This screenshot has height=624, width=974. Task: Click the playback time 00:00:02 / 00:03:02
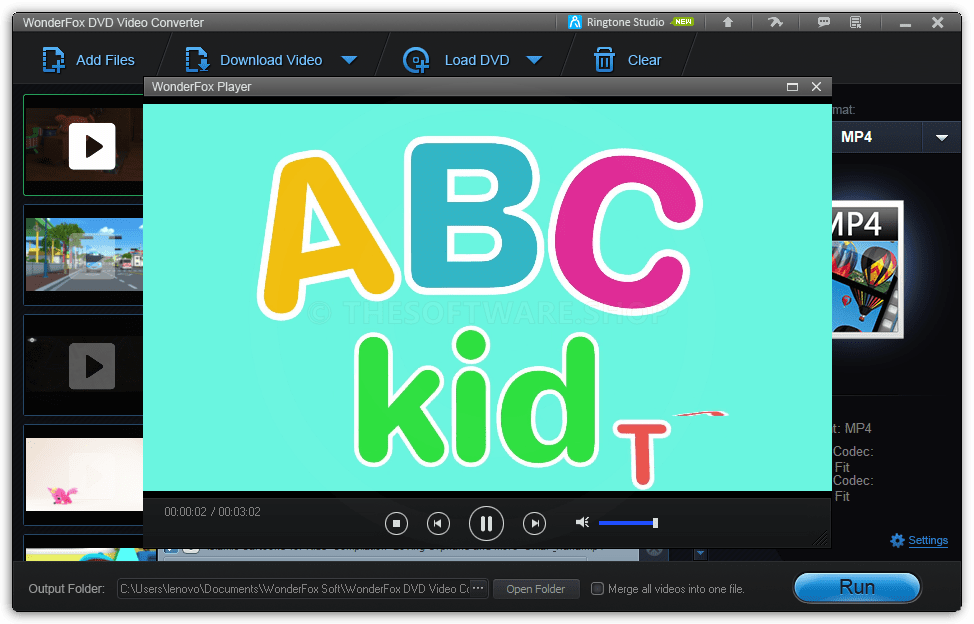(212, 512)
